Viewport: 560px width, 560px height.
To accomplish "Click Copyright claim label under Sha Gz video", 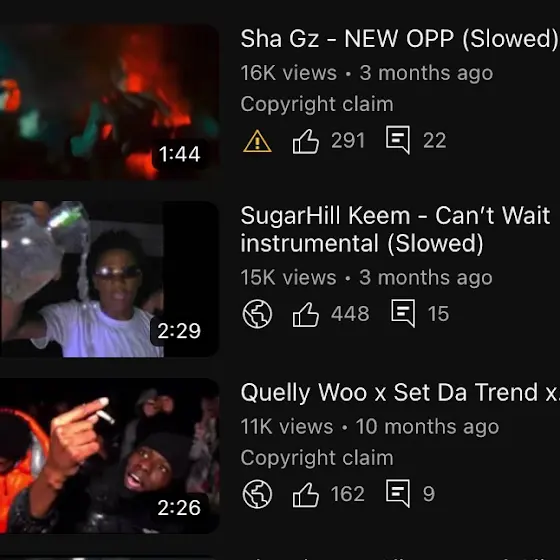I will [317, 104].
